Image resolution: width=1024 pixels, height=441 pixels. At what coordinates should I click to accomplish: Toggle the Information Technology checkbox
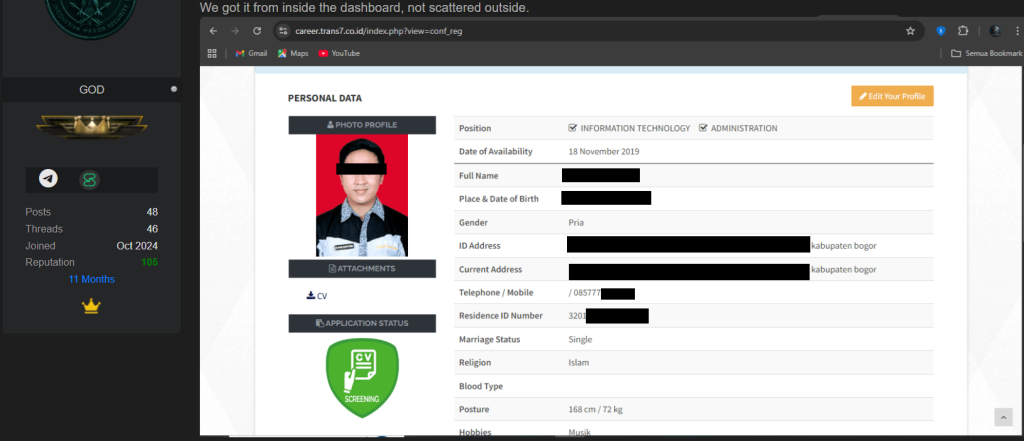click(x=572, y=128)
